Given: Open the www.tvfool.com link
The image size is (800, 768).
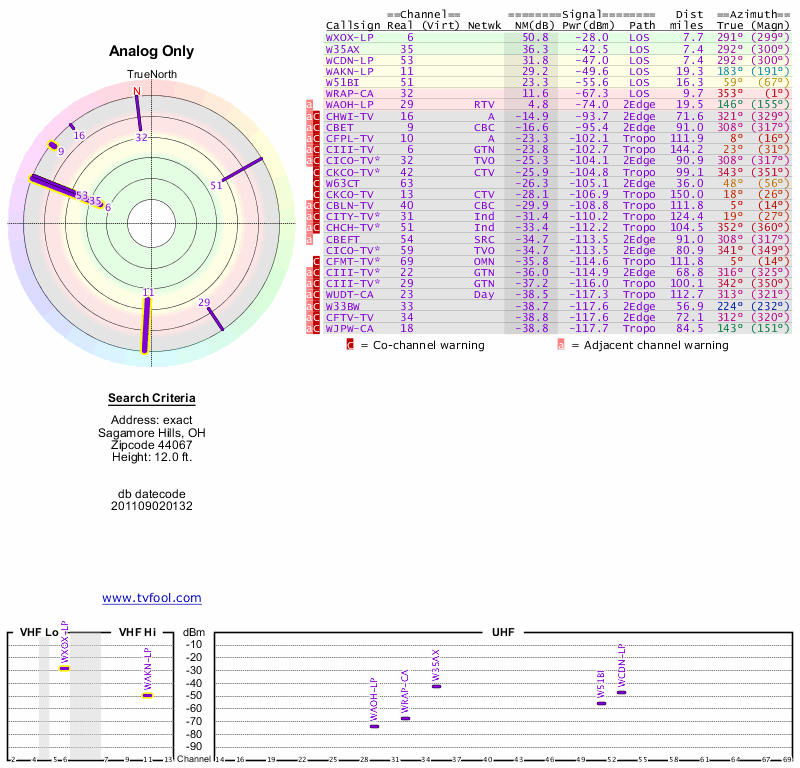Looking at the screenshot, I should [152, 598].
